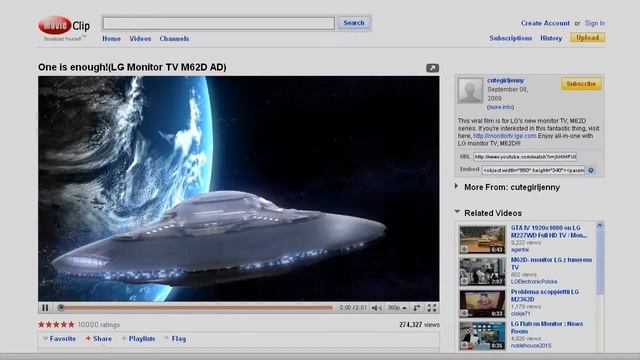Click the video player to pause playback
The width and height of the screenshot is (640, 360).
point(239,189)
